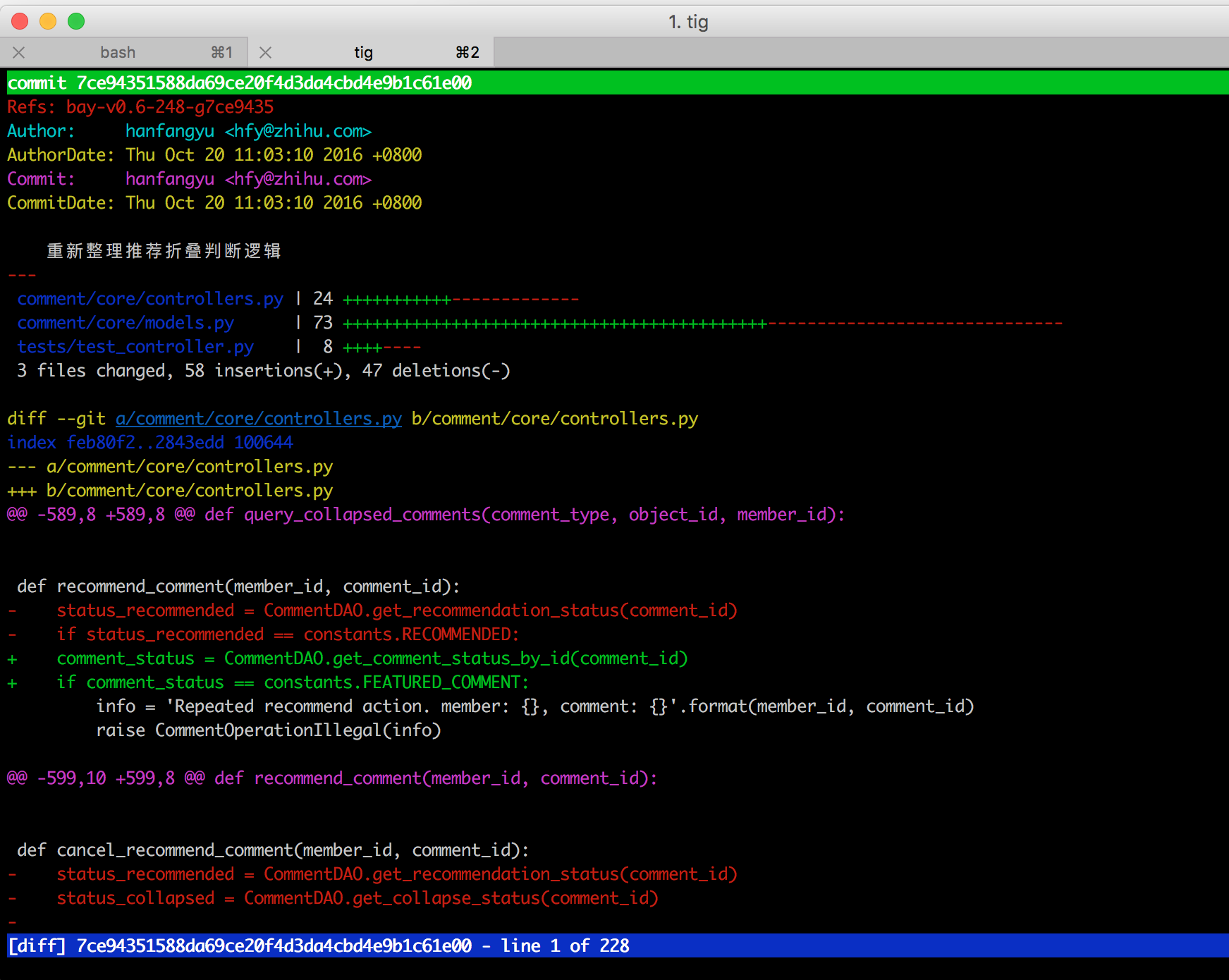Image resolution: width=1229 pixels, height=980 pixels.
Task: Close the bash tab with its X icon
Action: click(19, 52)
